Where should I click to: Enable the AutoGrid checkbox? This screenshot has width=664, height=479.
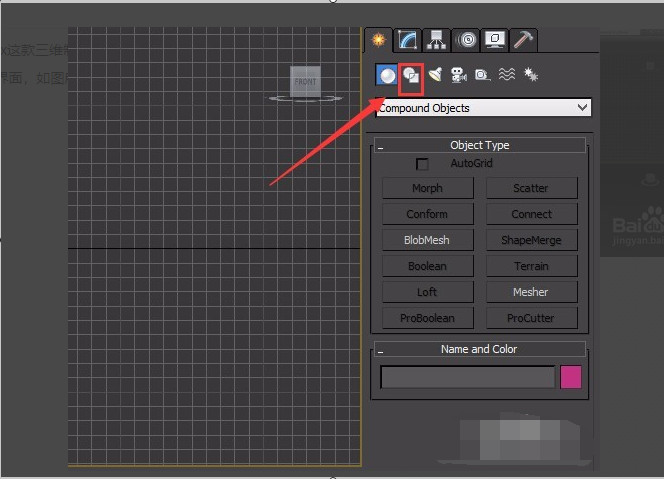[x=422, y=164]
